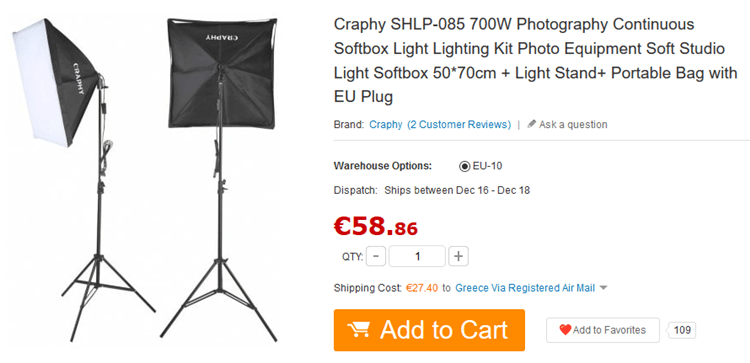Click the Add to Favorites button

click(x=603, y=330)
